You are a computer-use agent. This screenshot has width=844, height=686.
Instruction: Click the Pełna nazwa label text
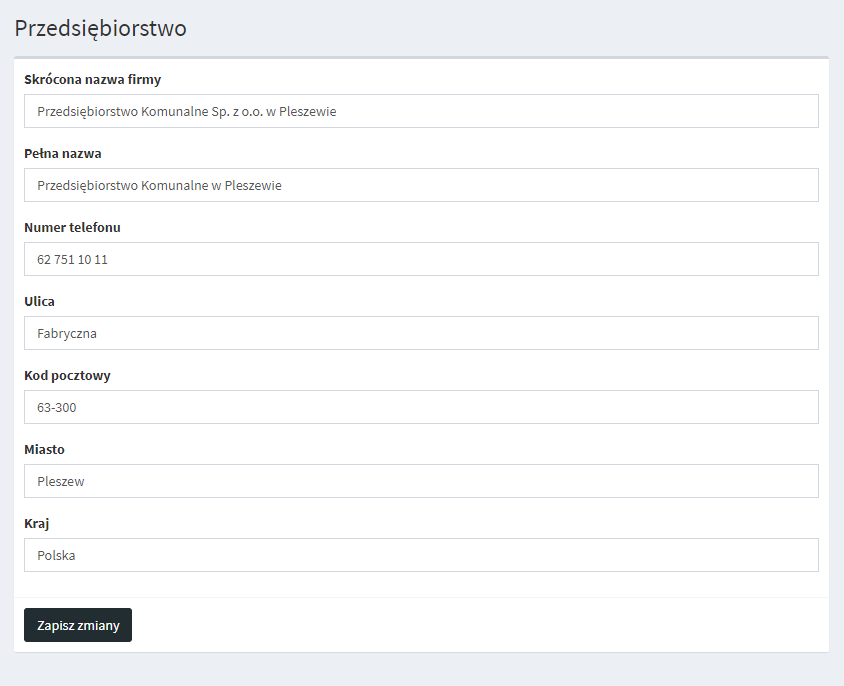click(x=62, y=154)
